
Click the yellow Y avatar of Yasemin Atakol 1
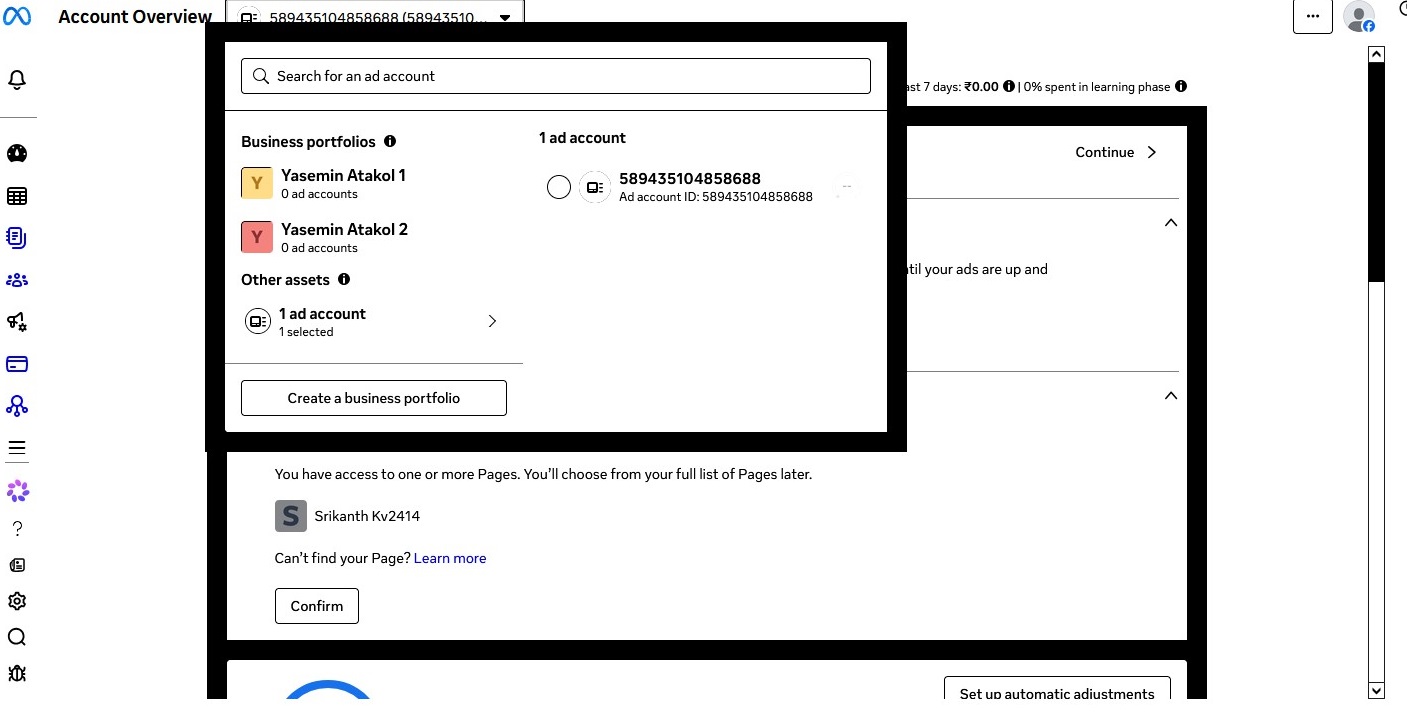click(x=257, y=183)
